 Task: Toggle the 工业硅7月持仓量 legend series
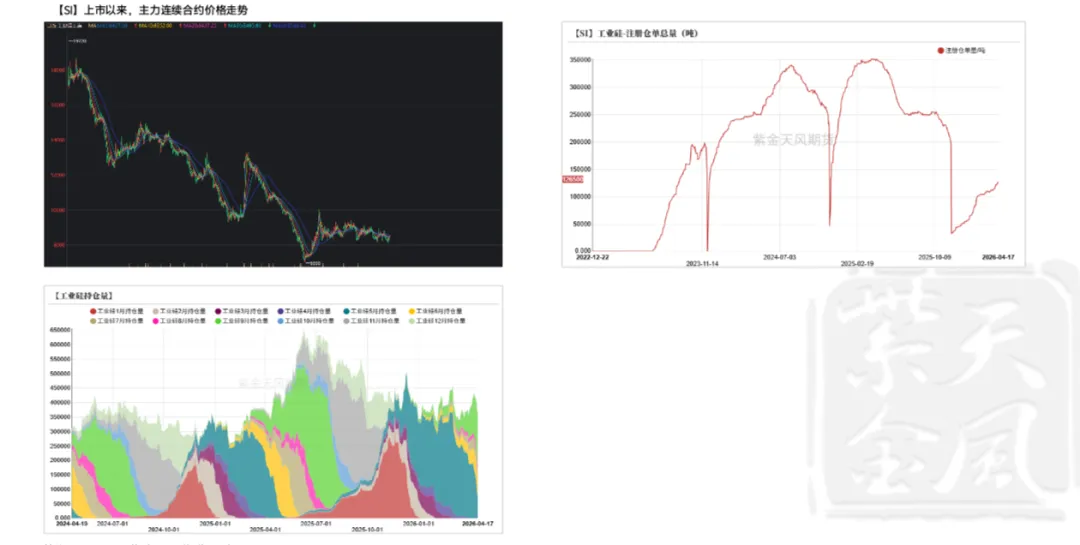(x=117, y=321)
